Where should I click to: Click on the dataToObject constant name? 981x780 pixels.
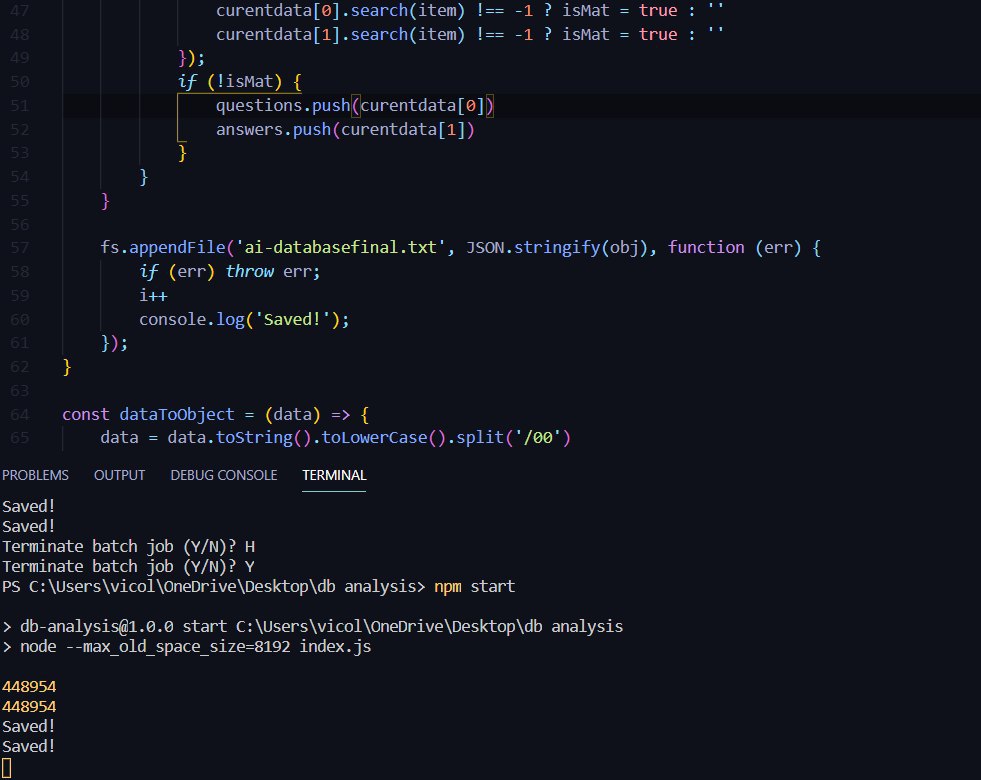(x=177, y=415)
